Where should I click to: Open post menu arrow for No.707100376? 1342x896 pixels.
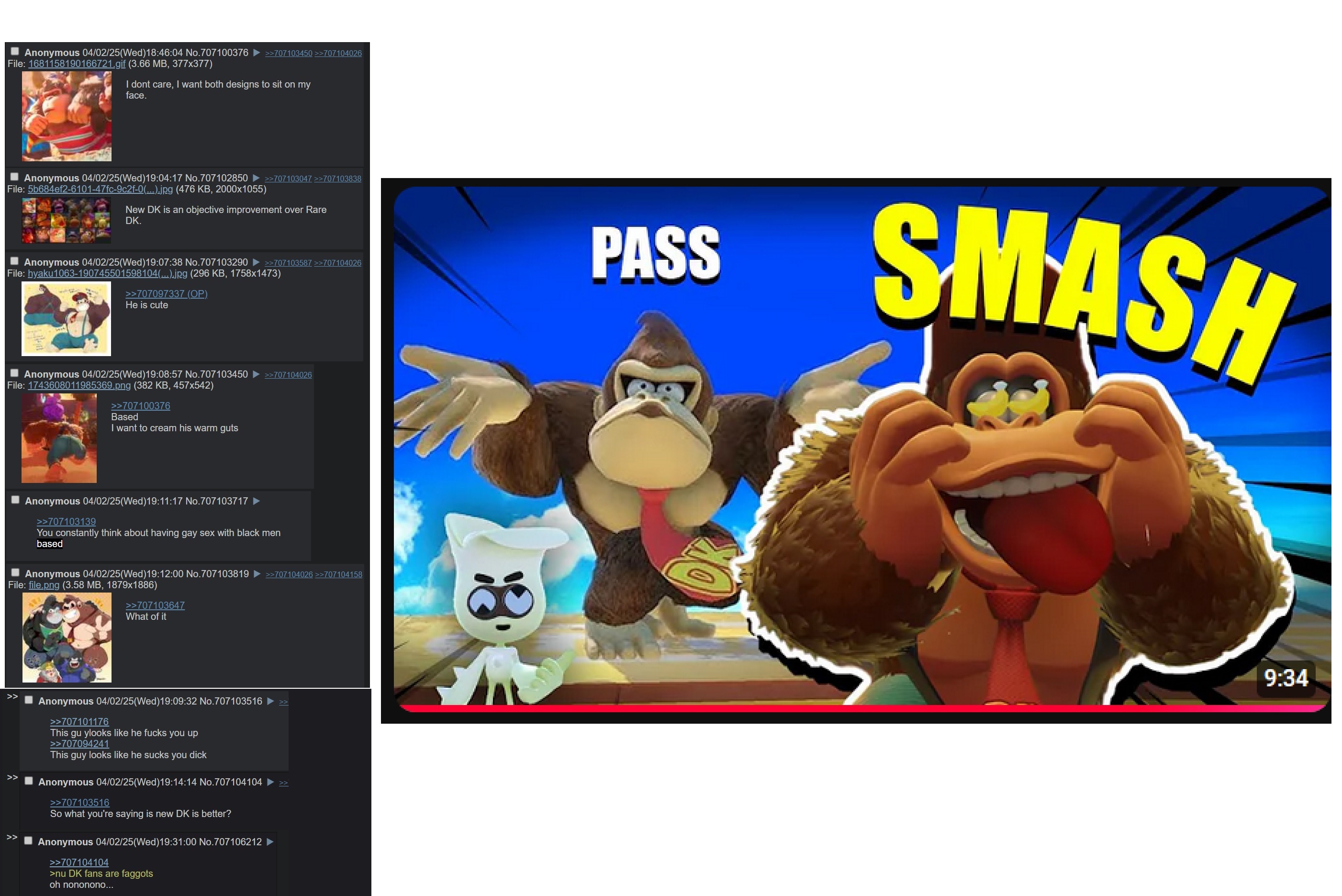tap(257, 53)
